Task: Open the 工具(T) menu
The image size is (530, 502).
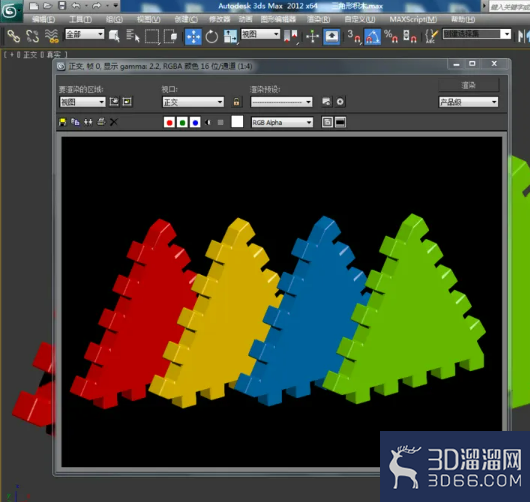Action: [x=80, y=20]
